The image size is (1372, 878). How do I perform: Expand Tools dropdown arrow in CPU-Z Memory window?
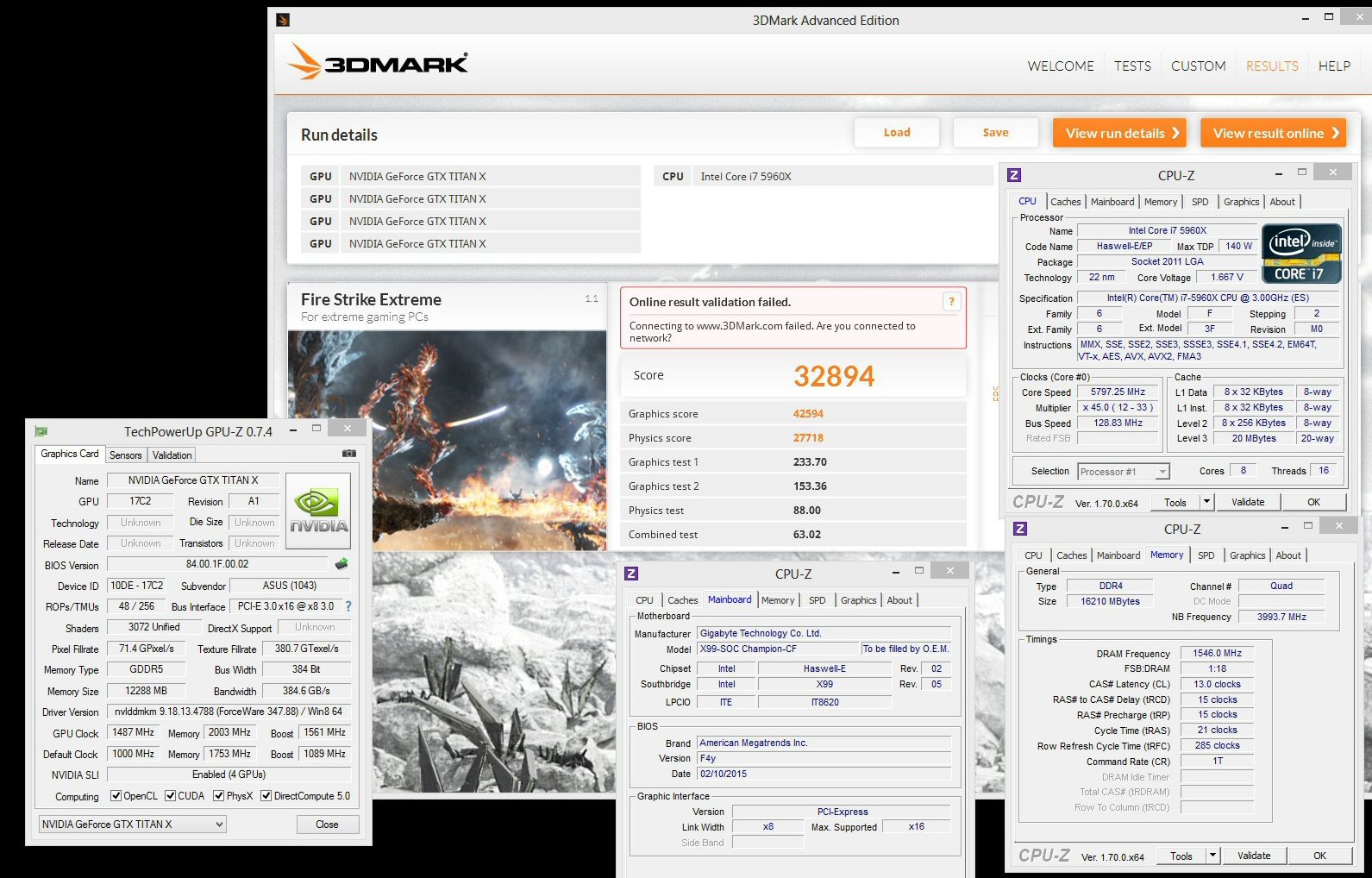pyautogui.click(x=1212, y=856)
